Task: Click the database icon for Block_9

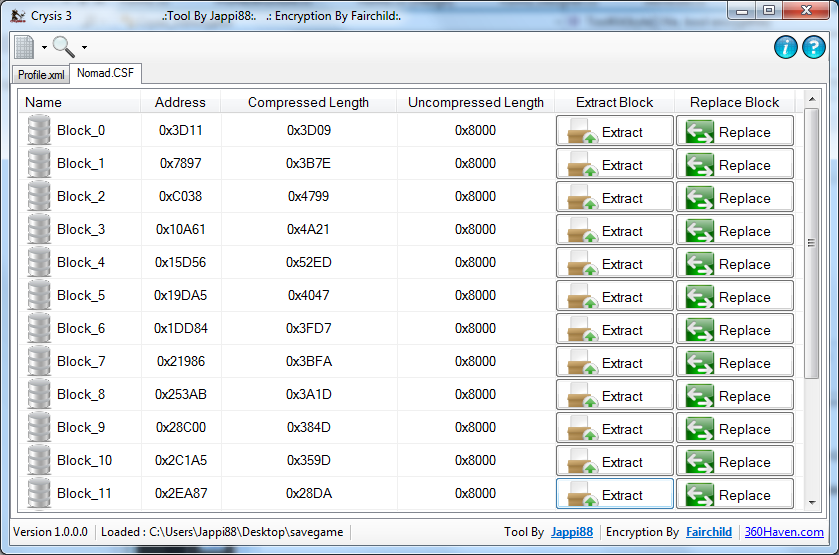Action: pos(39,428)
